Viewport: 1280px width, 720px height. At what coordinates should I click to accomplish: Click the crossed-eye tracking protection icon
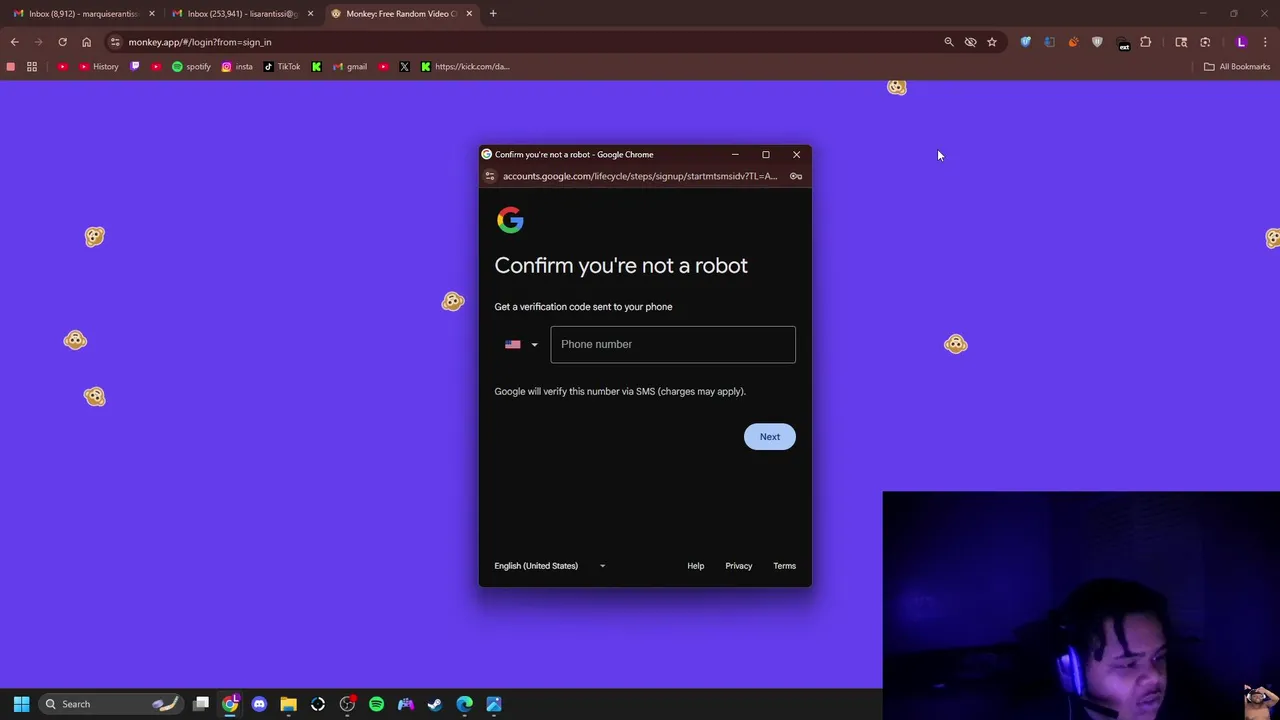(970, 42)
